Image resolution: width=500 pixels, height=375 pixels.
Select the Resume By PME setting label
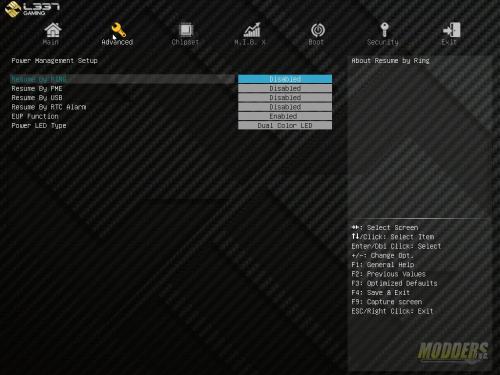[x=37, y=89]
